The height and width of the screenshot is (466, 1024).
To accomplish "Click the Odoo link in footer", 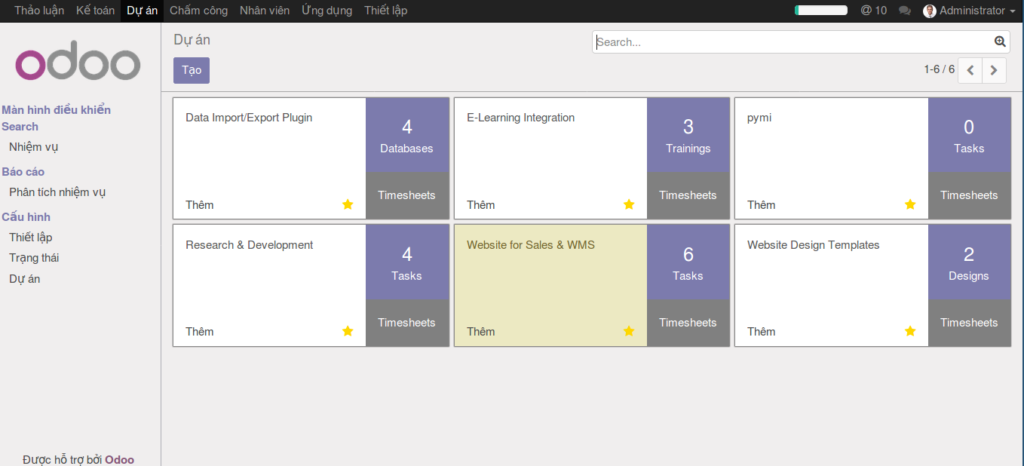I will (x=120, y=459).
